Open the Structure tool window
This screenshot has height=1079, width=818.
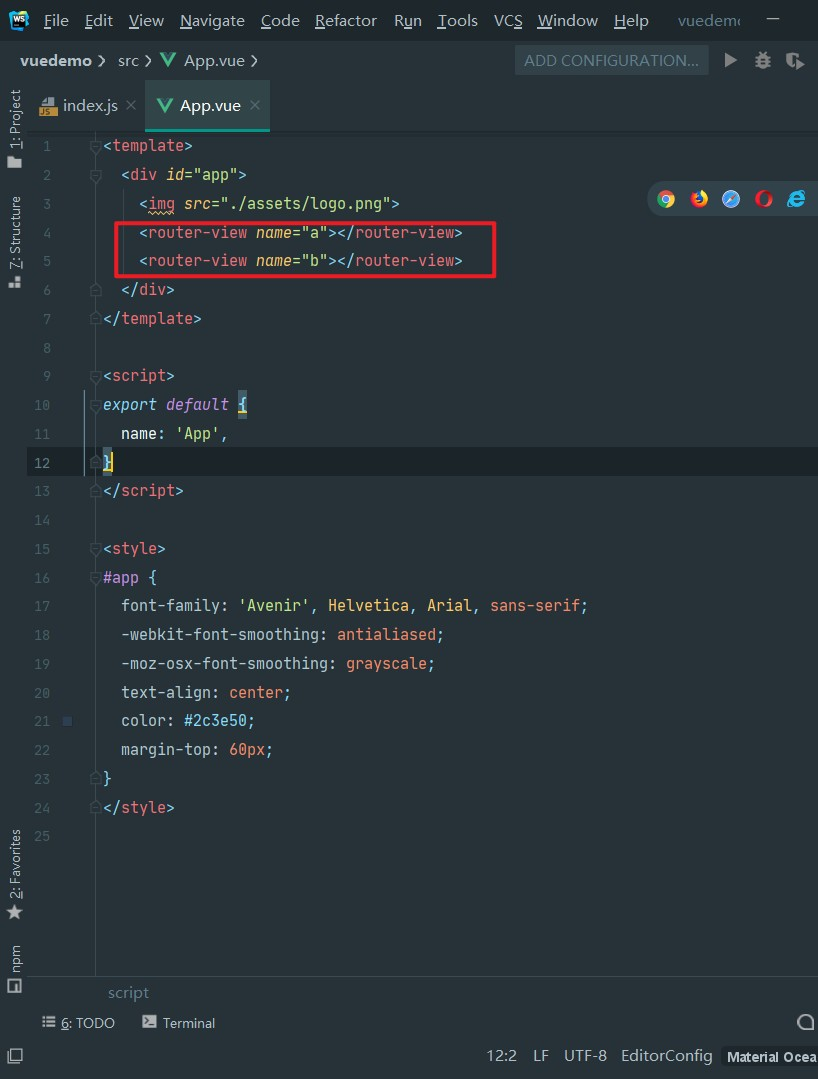pos(14,242)
